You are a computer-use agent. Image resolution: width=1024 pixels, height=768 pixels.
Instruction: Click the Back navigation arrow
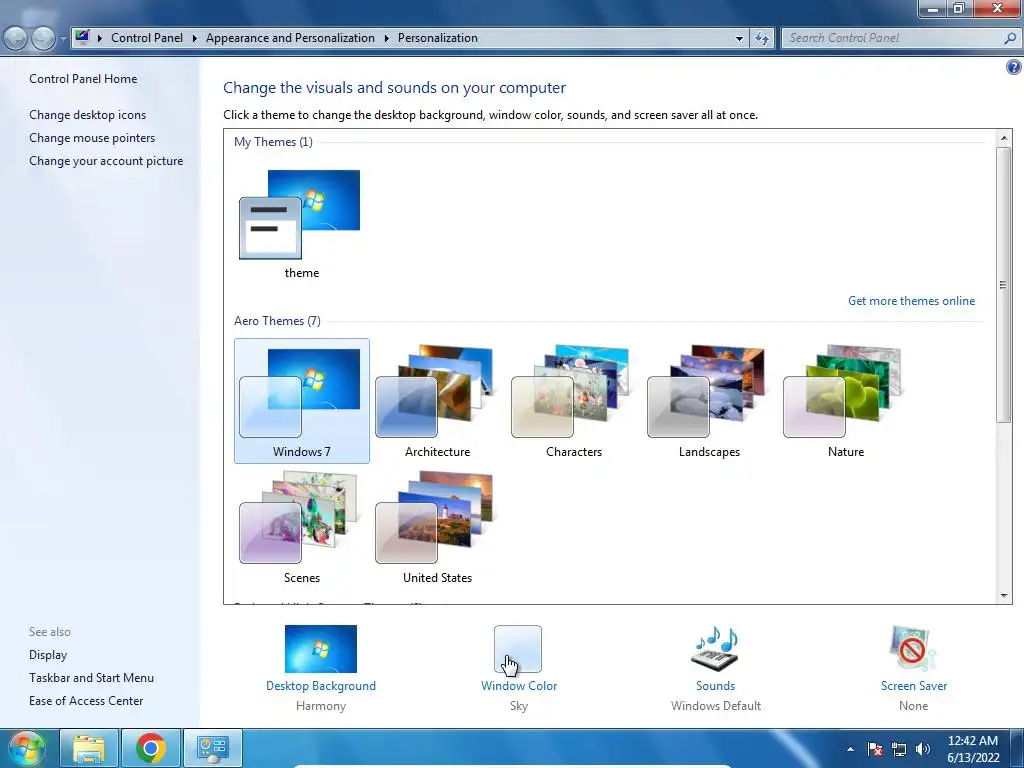[16, 39]
